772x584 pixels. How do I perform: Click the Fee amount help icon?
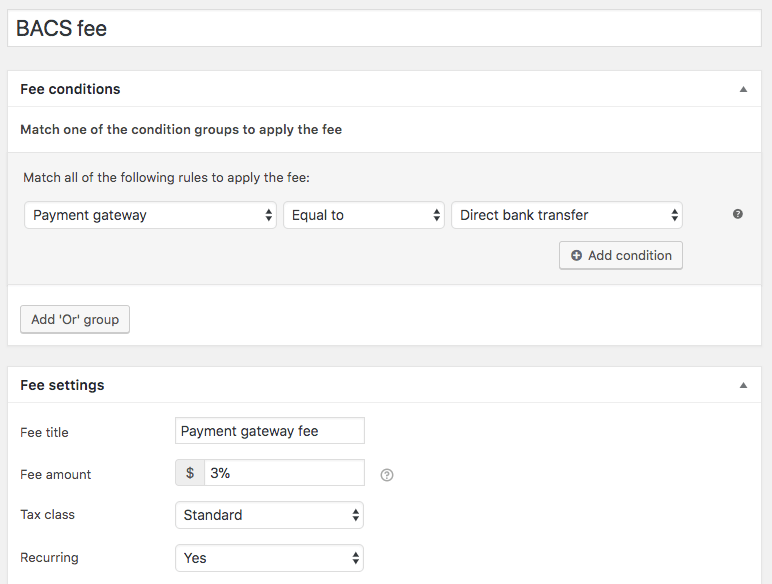(x=387, y=475)
